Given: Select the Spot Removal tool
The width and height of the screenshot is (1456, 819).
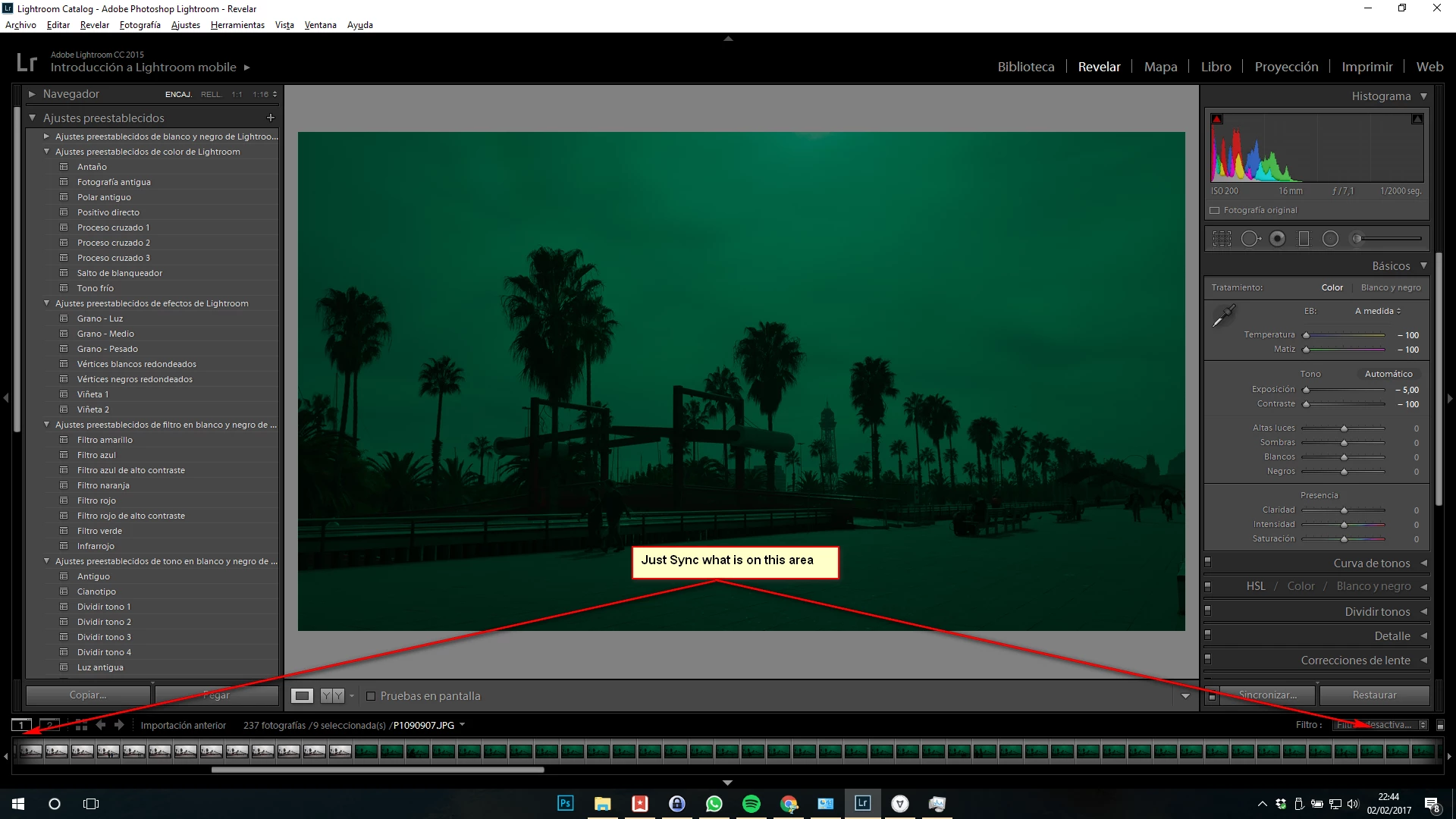Looking at the screenshot, I should [1250, 239].
